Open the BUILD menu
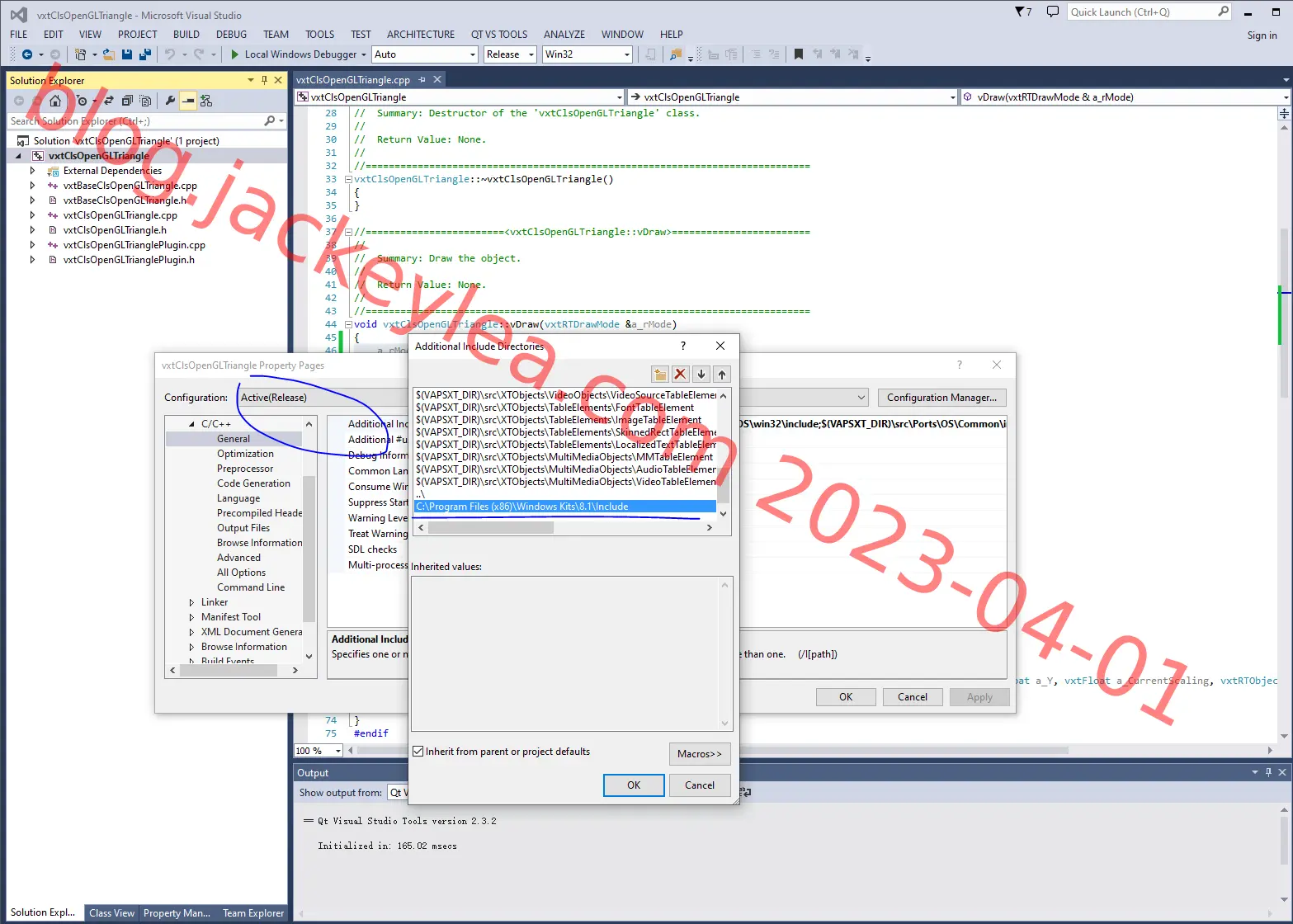The width and height of the screenshot is (1293, 924). 186,35
